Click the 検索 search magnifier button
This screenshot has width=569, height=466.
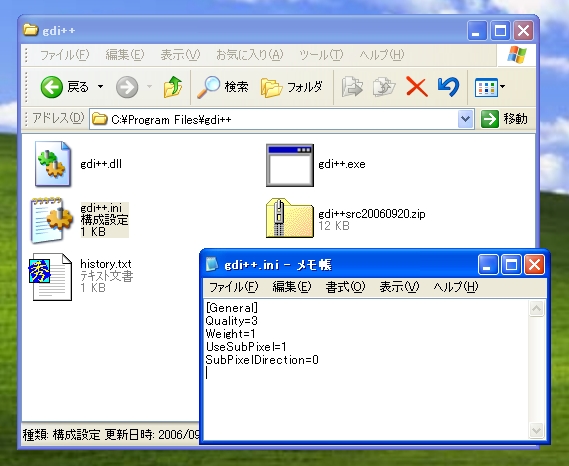223,87
